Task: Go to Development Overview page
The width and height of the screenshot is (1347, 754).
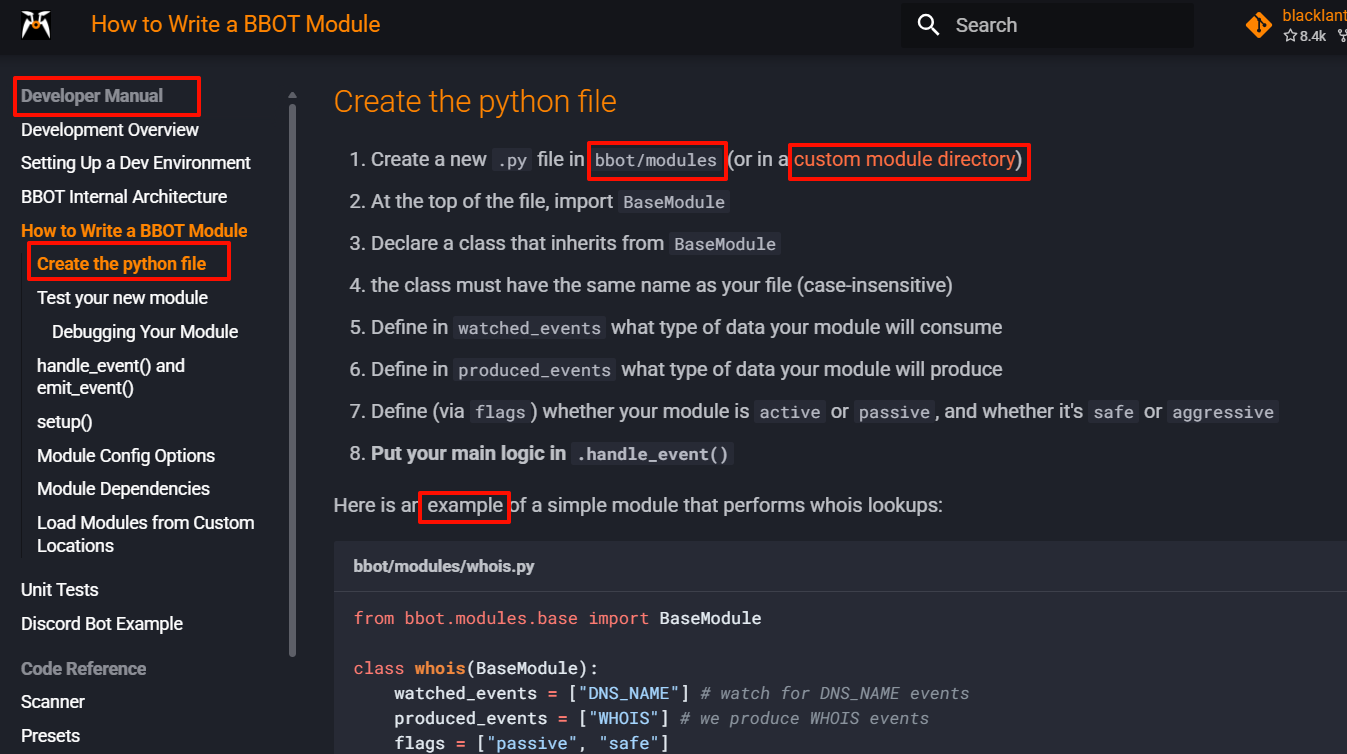Action: [x=110, y=130]
